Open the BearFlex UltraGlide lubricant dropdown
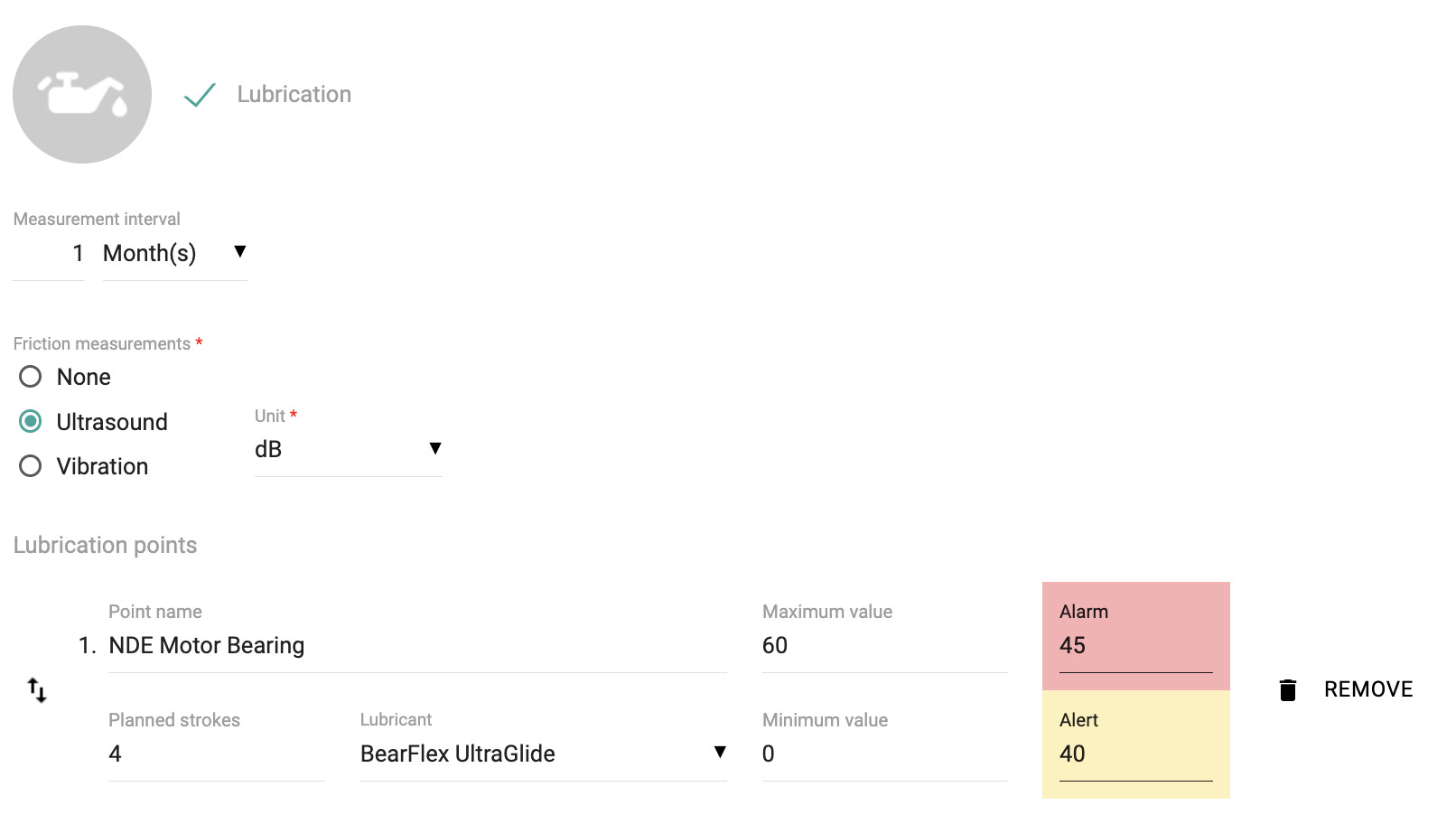 [543, 754]
